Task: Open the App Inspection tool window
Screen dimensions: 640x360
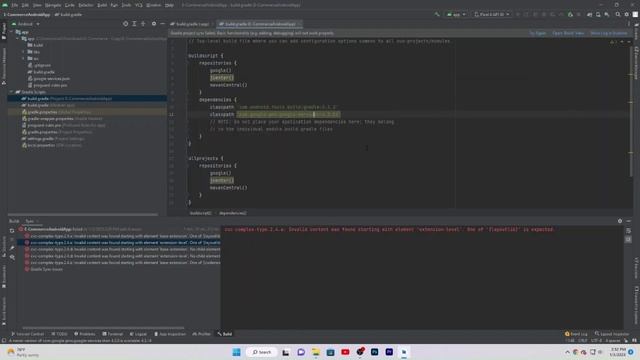Action: coord(170,334)
